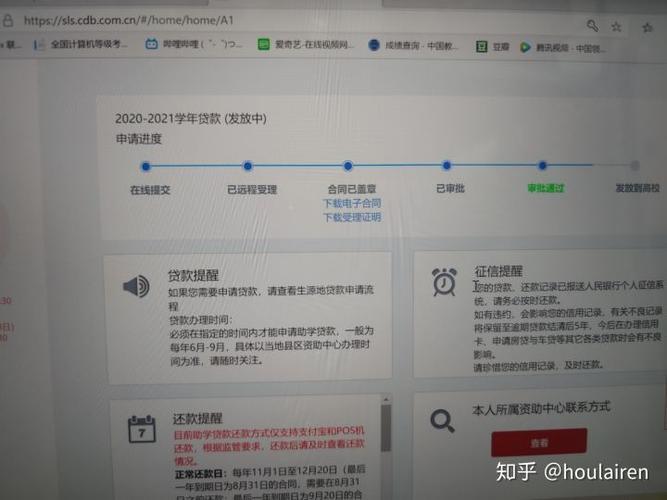Open the favorites list star icon at far right
The image size is (667, 500).
tap(647, 28)
